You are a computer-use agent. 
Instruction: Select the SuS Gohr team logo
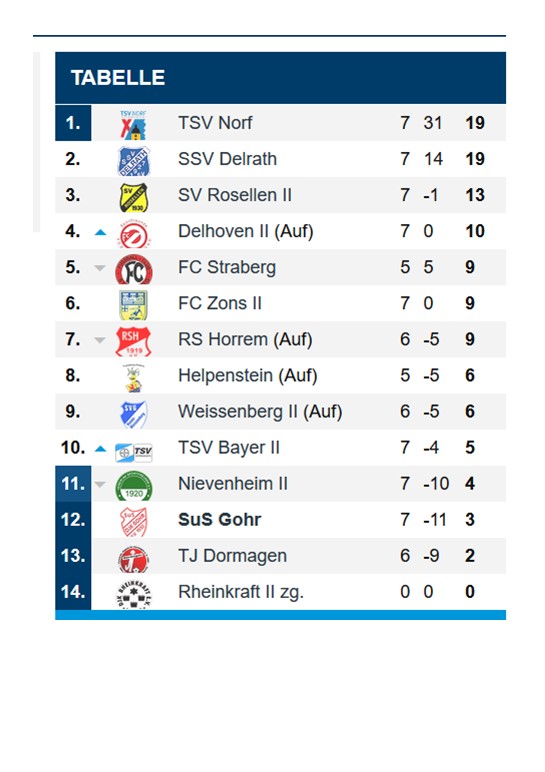click(x=133, y=522)
